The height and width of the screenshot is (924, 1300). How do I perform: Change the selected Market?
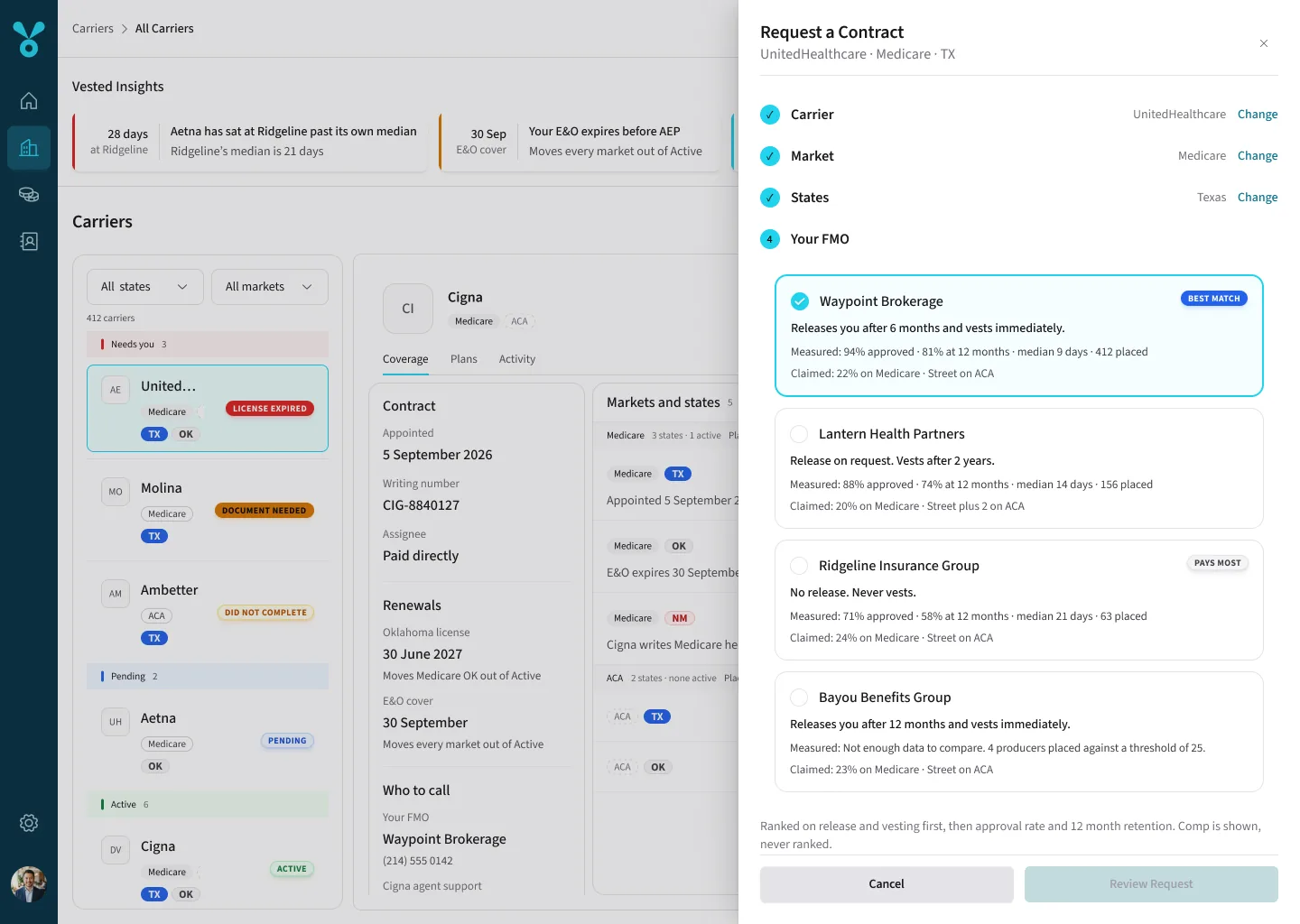tap(1258, 156)
